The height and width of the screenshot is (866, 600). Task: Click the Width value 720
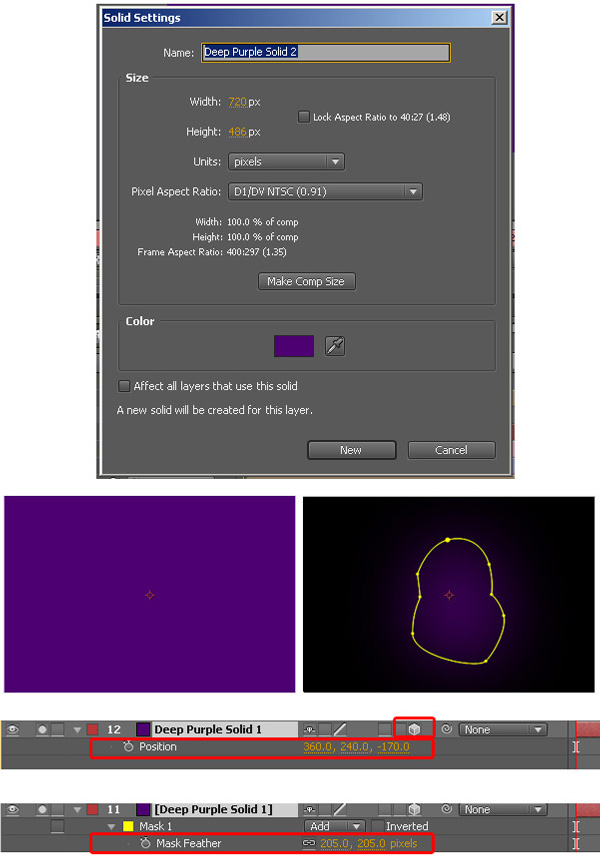pos(238,102)
